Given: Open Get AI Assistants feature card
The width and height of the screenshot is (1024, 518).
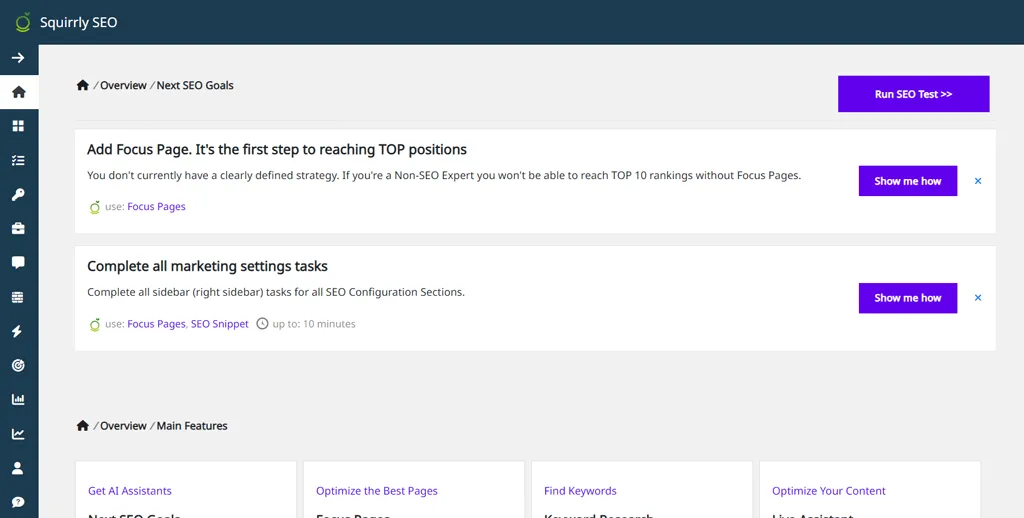Looking at the screenshot, I should tap(186, 490).
